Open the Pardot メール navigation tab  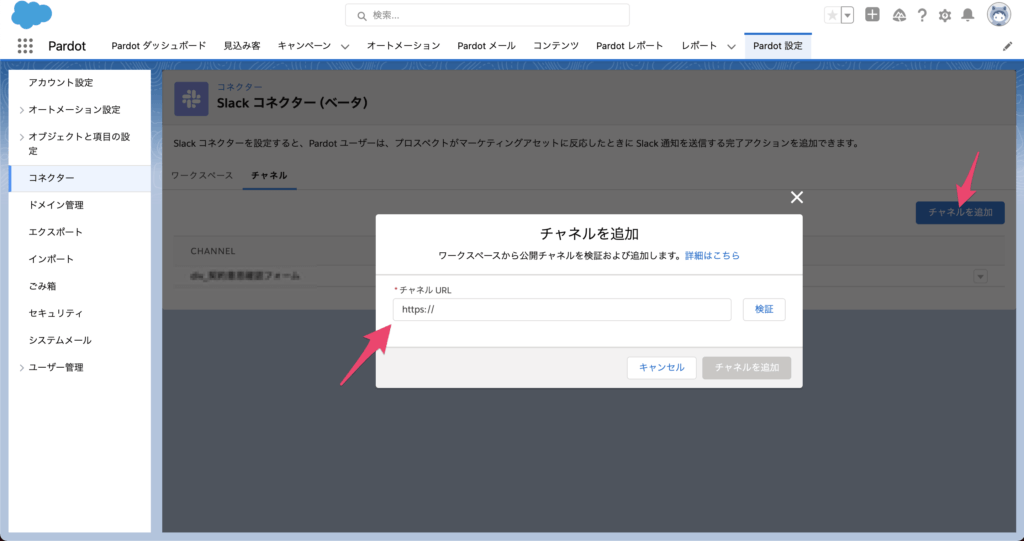pyautogui.click(x=486, y=46)
